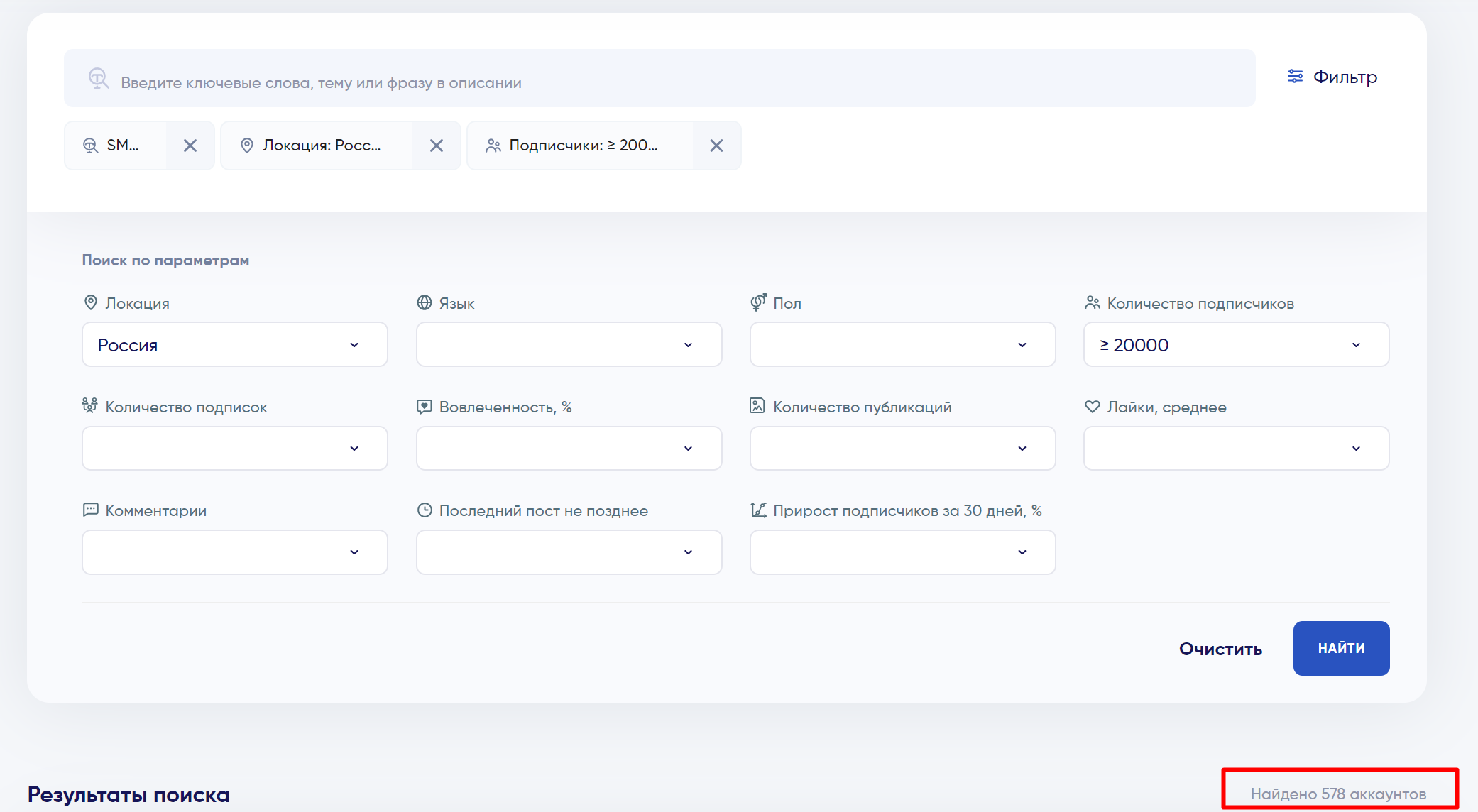1478x812 pixels.
Task: Open the Количество подписок dropdown
Action: [235, 448]
